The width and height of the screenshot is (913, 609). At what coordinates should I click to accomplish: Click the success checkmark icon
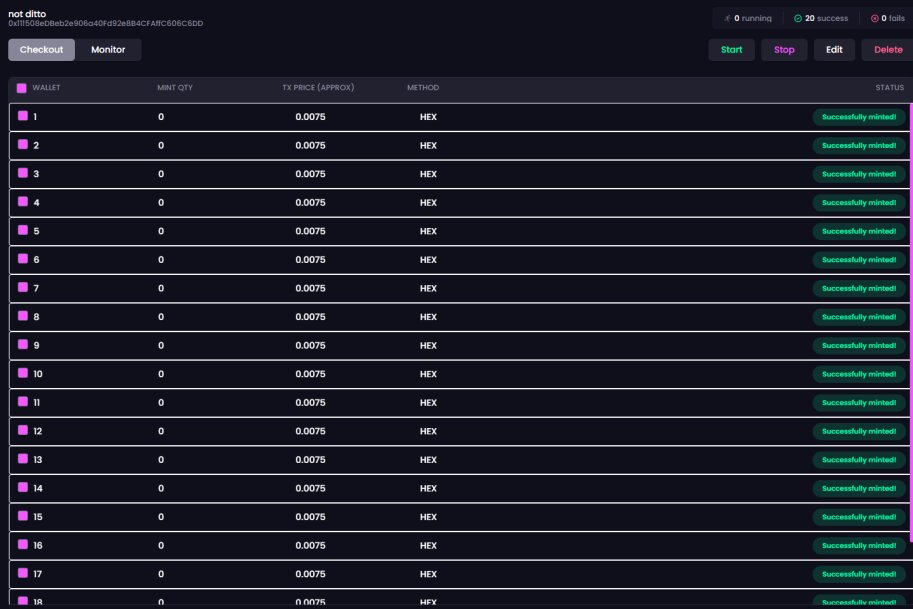(798, 19)
